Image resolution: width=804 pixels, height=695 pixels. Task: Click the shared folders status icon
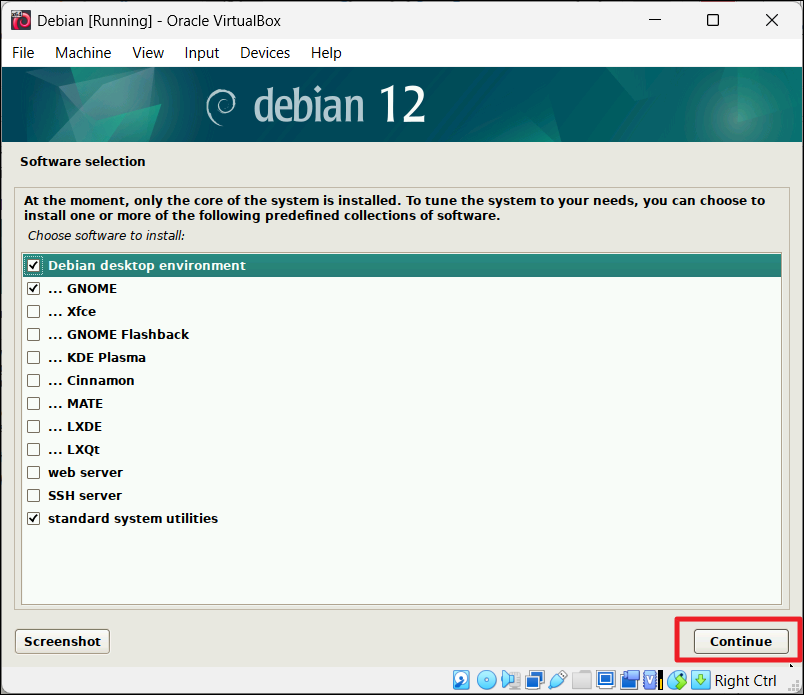tap(582, 680)
